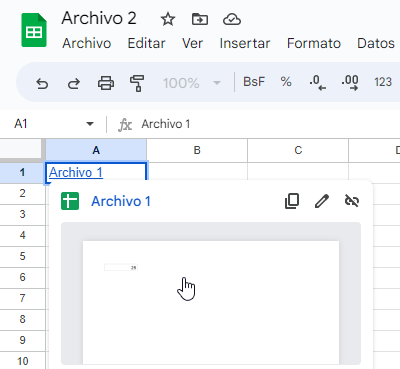
Task: Select row 7 header
Action: [22, 298]
